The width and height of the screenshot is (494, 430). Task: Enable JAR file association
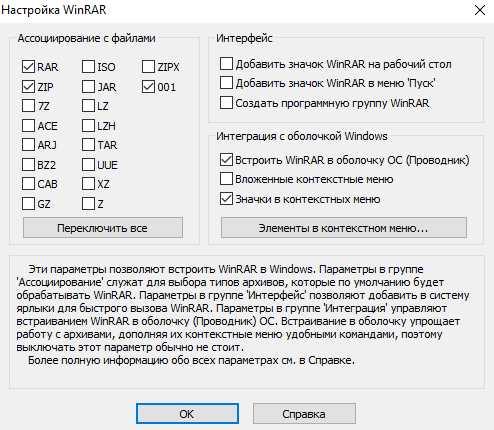88,87
